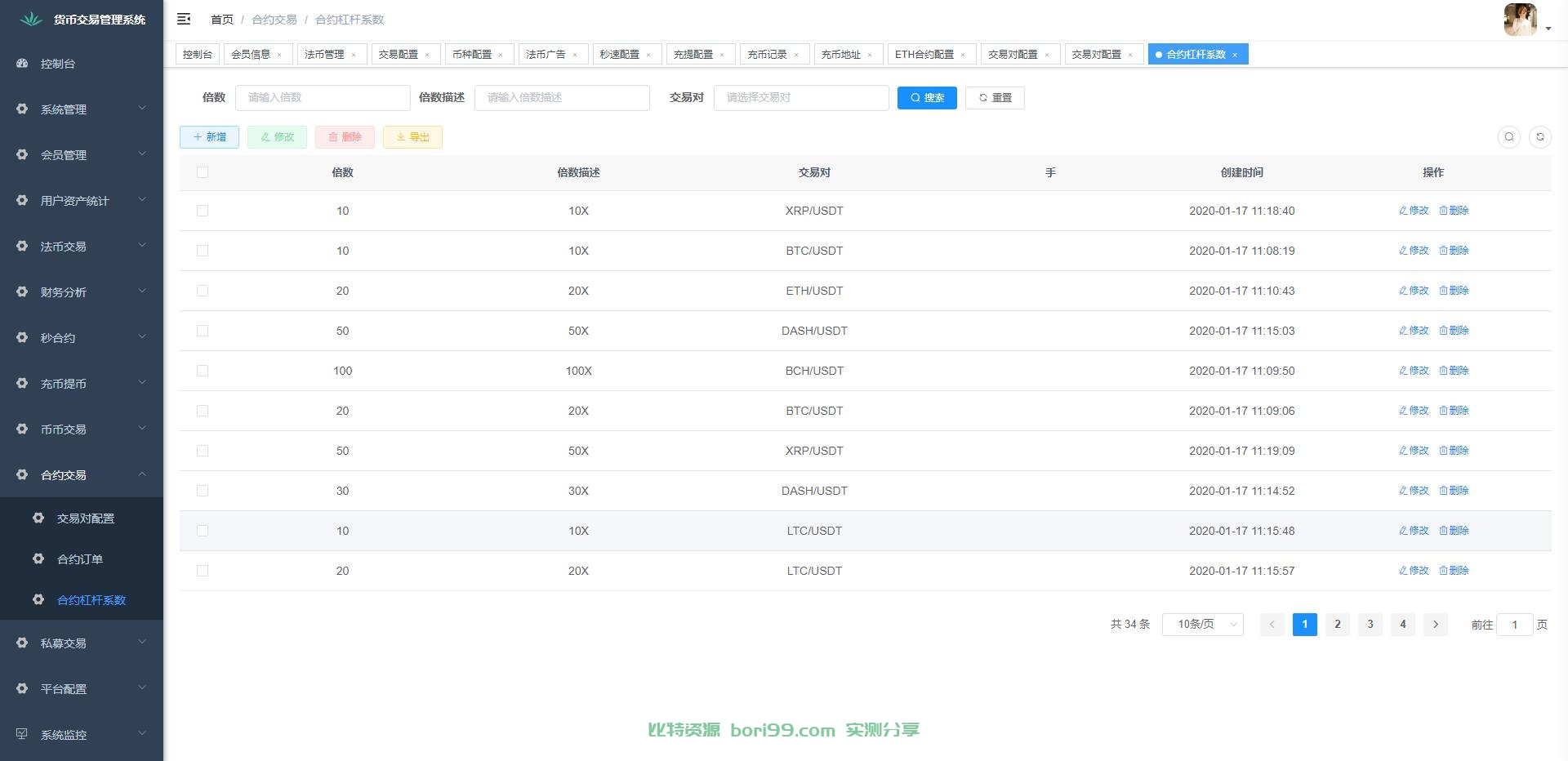Check the BTC/USDT 20X row checkbox
Screen dimensions: 1568x761
coord(203,411)
